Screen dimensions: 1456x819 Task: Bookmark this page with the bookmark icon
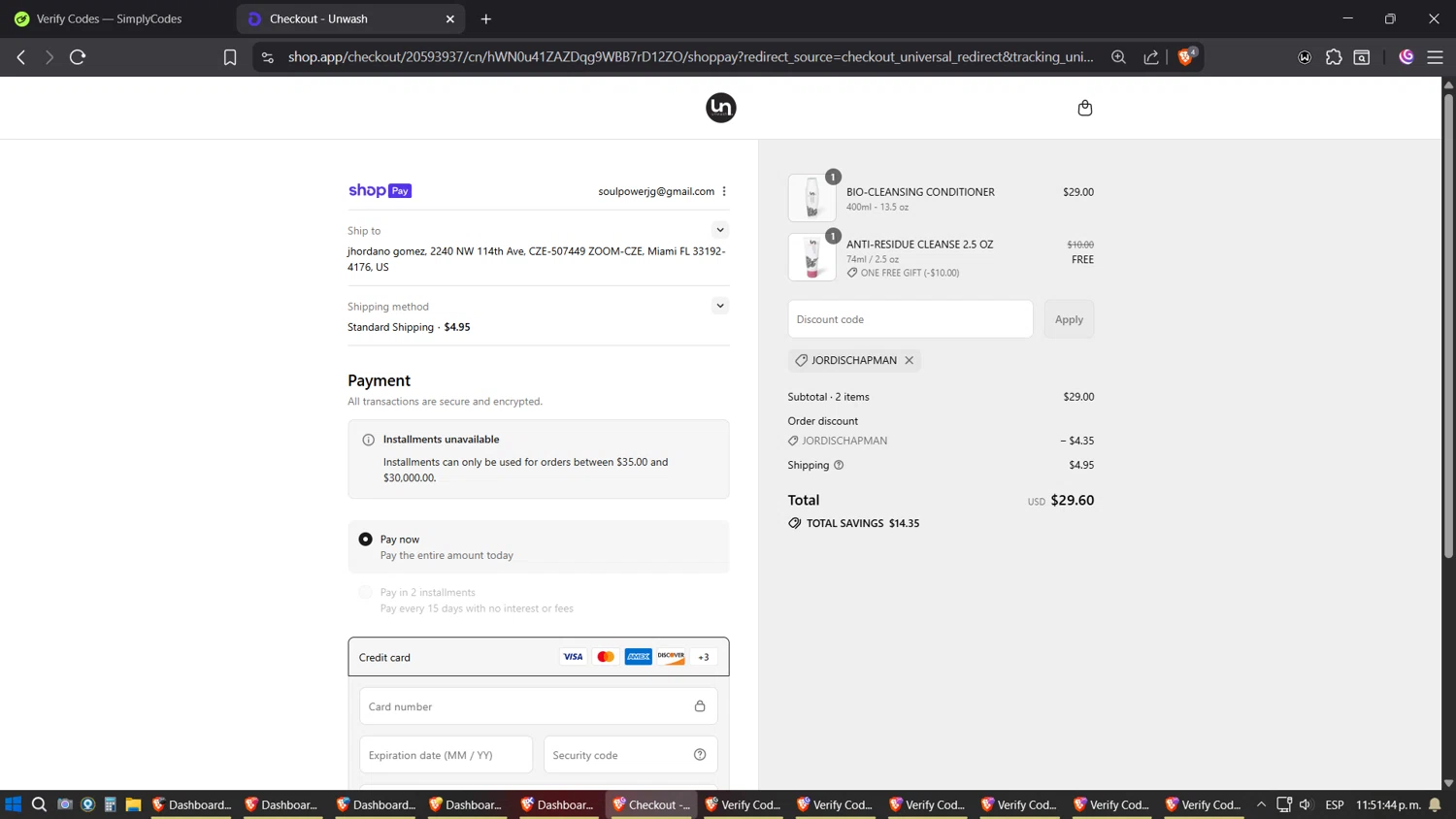click(230, 57)
